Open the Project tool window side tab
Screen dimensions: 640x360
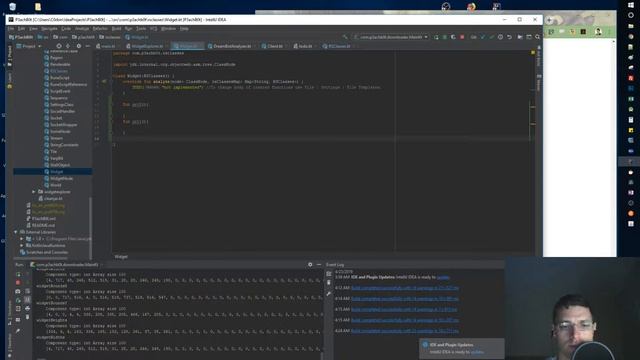tap(10, 56)
